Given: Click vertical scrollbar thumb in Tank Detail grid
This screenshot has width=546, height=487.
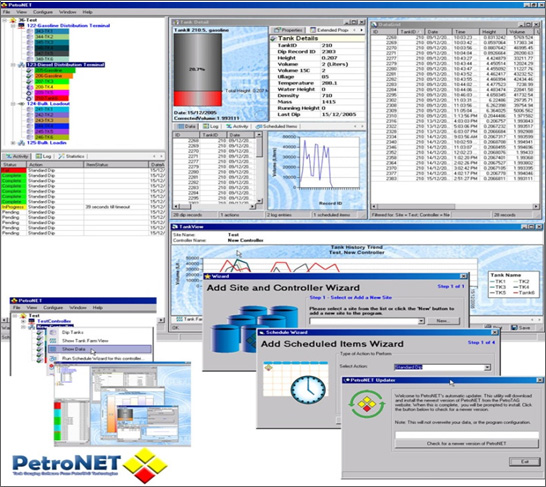Looking at the screenshot, I should pos(259,147).
